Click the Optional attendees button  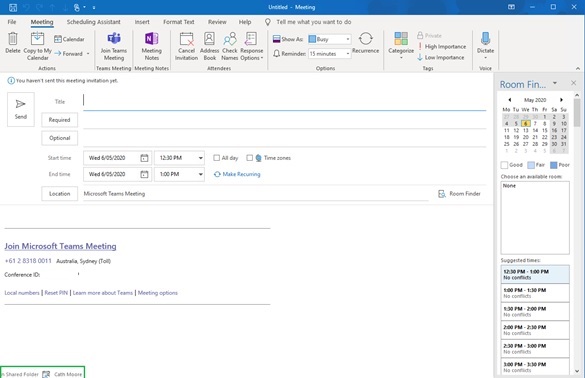pos(60,138)
